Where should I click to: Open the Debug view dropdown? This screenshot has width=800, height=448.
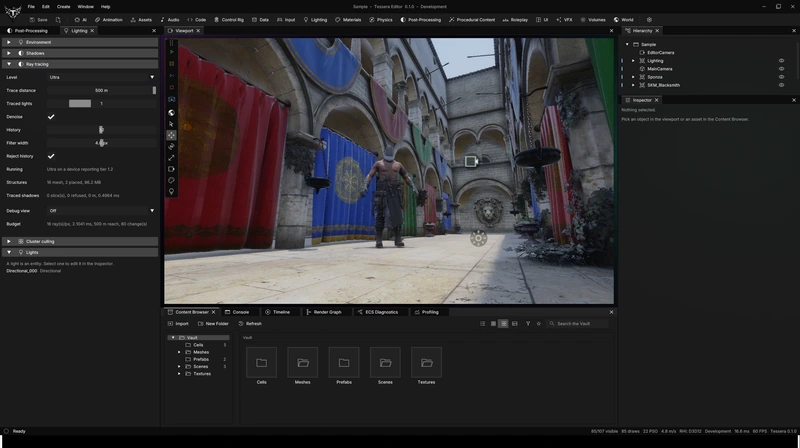(102, 211)
